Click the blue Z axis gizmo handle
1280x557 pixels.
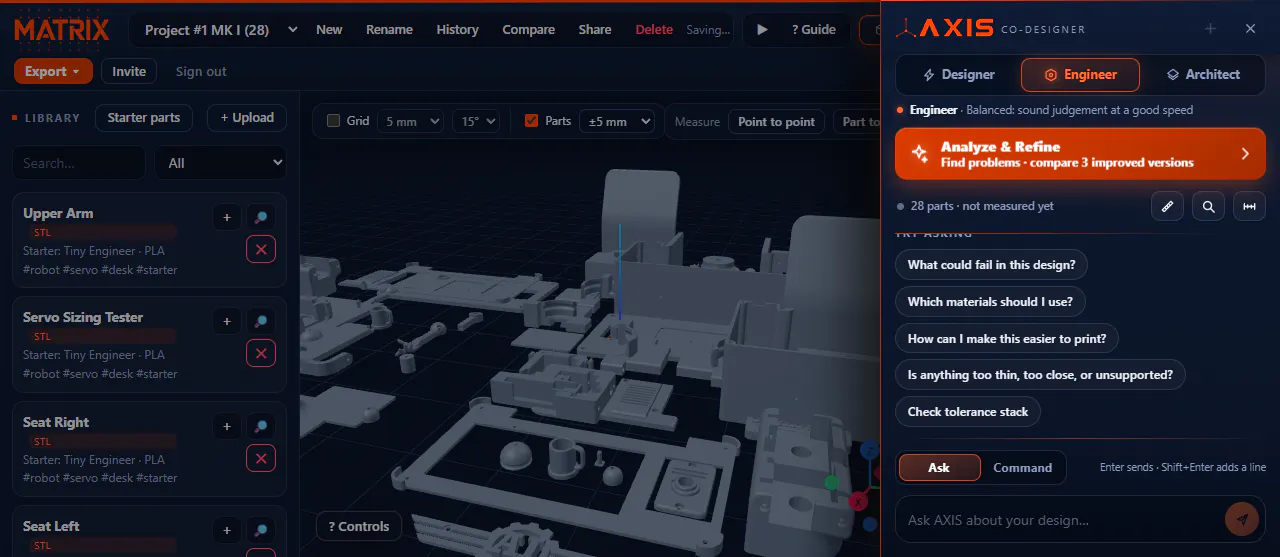pyautogui.click(x=869, y=452)
